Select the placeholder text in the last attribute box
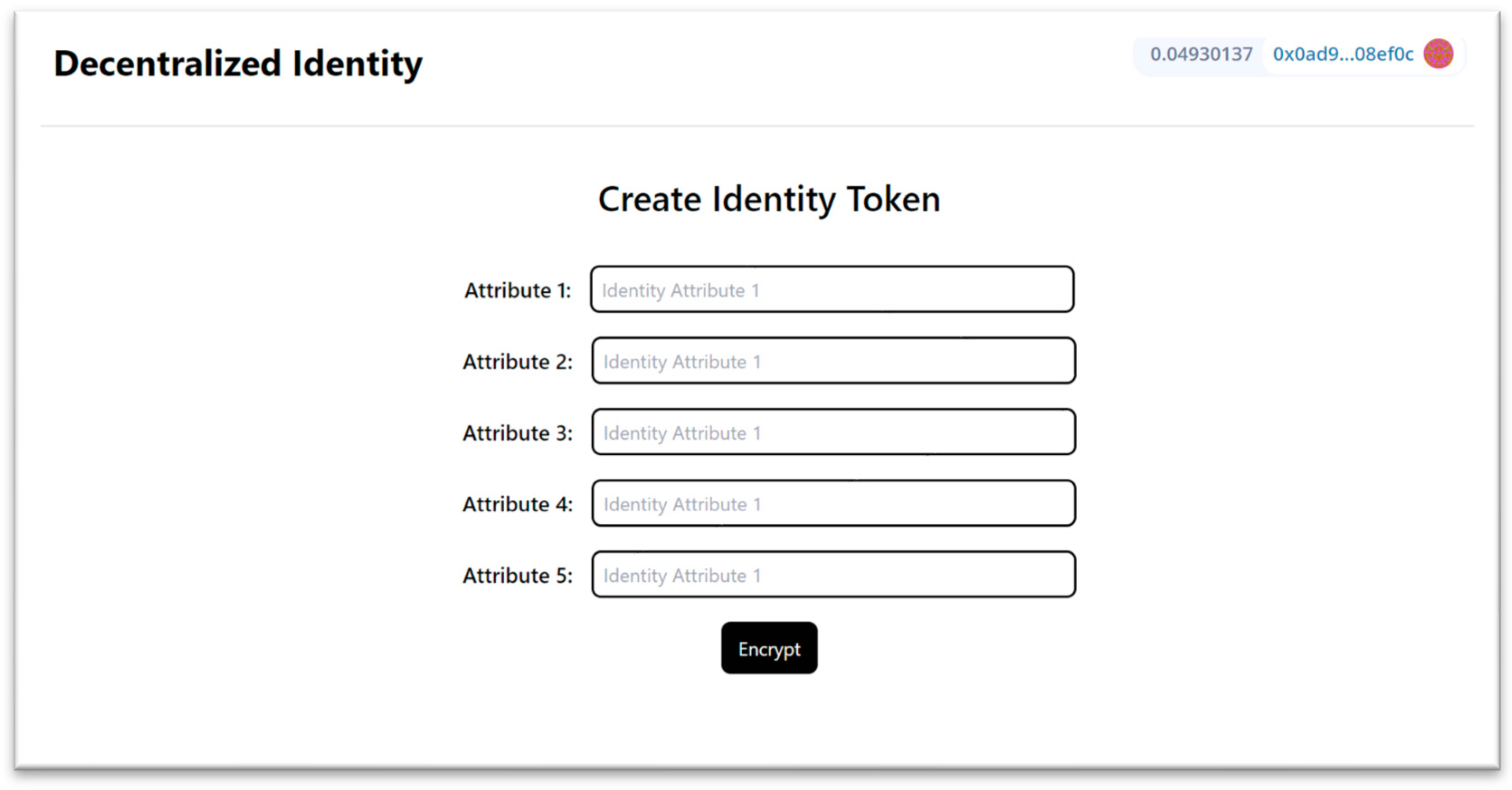This screenshot has width=1512, height=790. 682,576
